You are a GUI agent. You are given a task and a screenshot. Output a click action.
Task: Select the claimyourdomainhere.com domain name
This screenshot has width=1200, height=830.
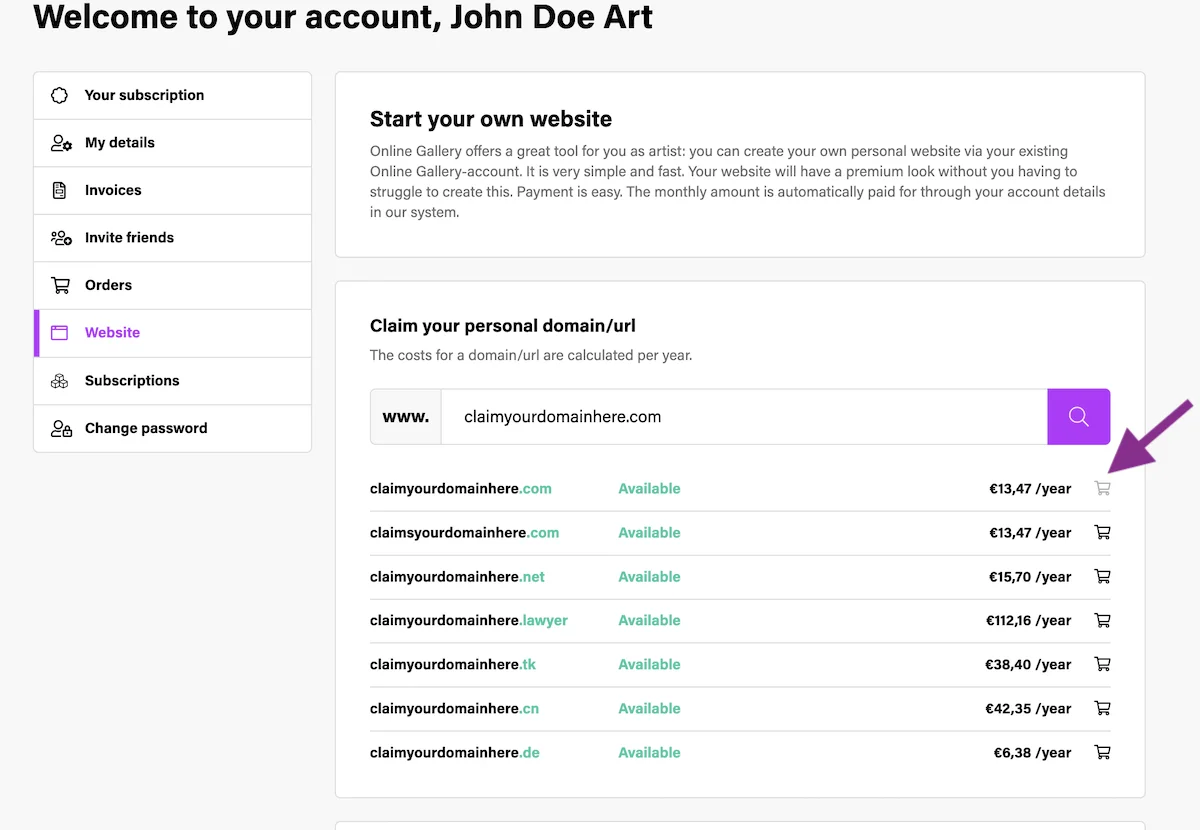pyautogui.click(x=461, y=489)
